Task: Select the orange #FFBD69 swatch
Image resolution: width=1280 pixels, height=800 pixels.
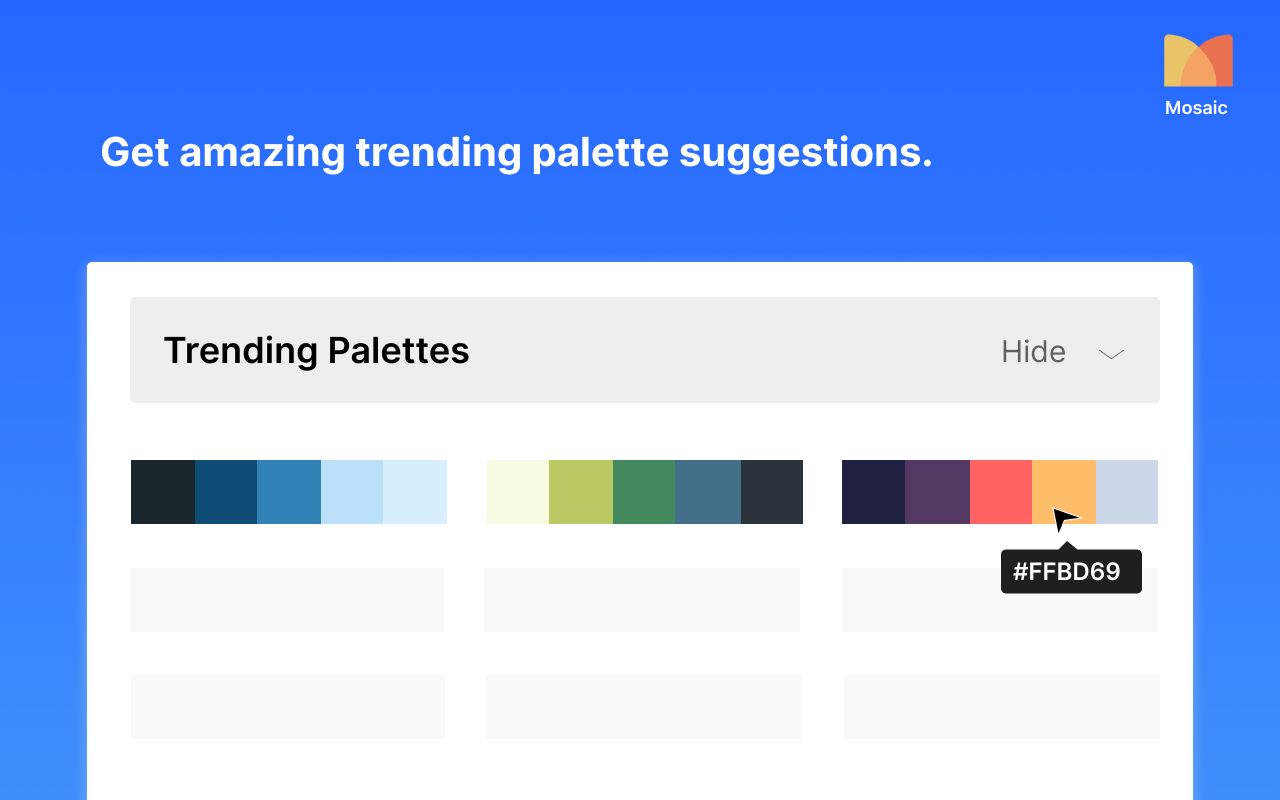Action: tap(1064, 492)
